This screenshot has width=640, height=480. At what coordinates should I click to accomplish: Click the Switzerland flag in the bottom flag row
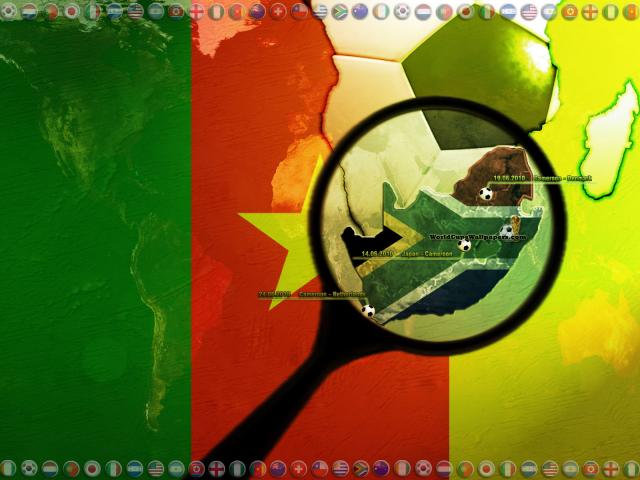[299, 468]
